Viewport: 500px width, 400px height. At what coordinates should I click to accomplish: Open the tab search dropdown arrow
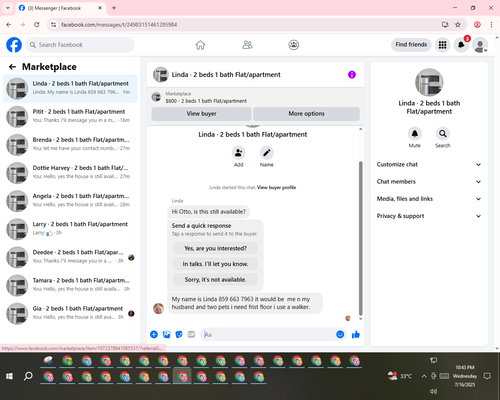[8, 8]
